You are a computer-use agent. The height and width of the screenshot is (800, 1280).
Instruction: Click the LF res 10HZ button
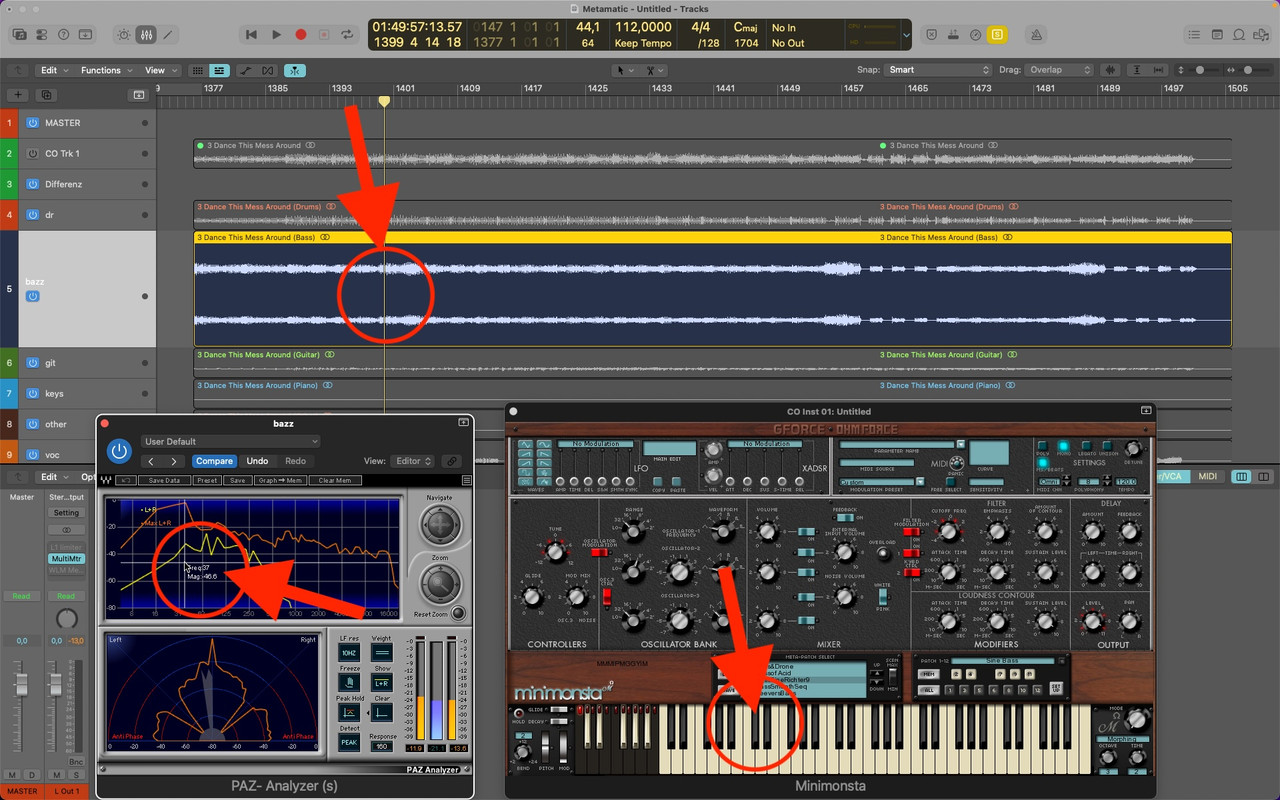click(x=349, y=652)
